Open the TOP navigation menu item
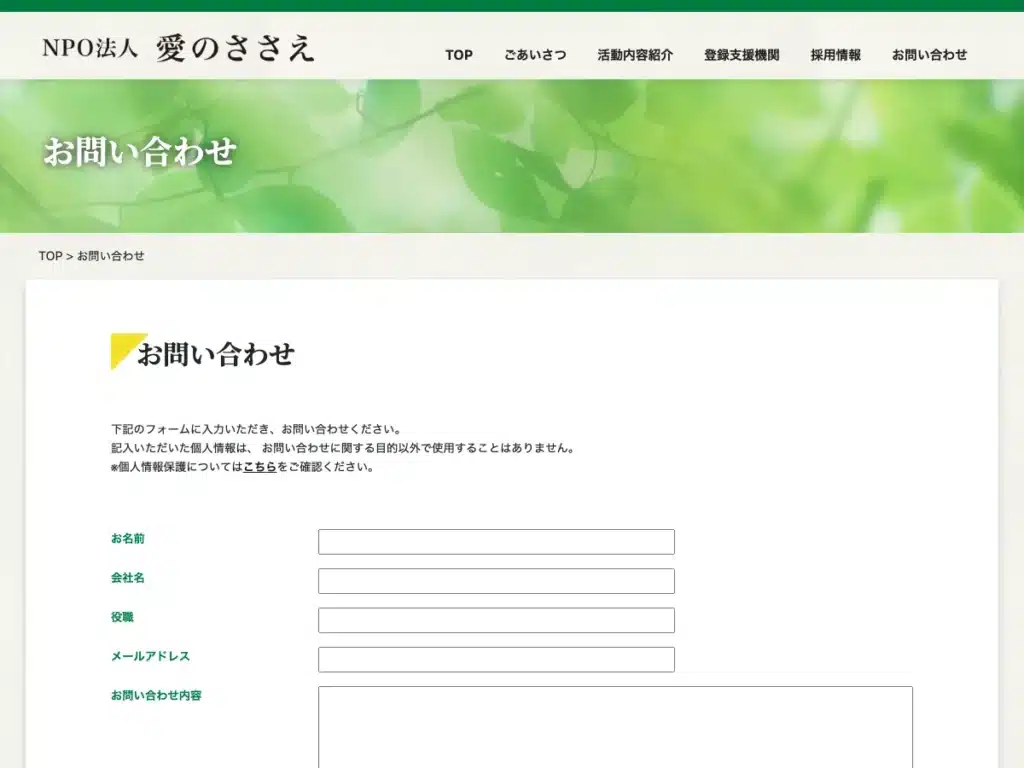The width and height of the screenshot is (1024, 768). click(x=458, y=55)
